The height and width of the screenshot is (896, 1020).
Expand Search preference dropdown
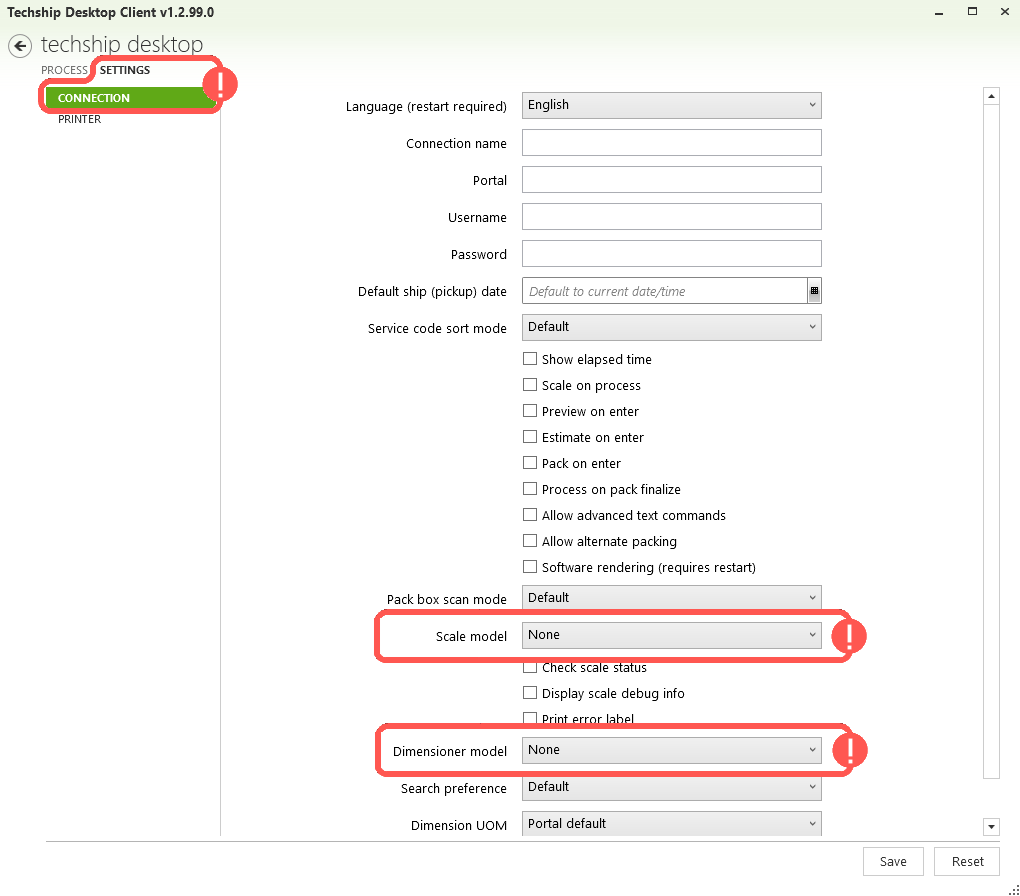671,787
